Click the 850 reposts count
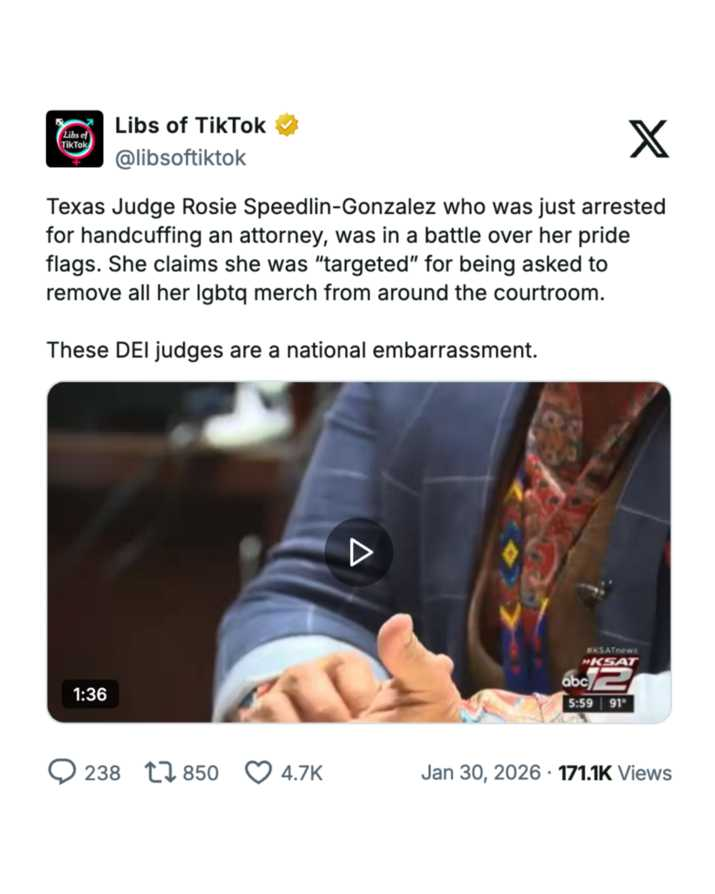The height and width of the screenshot is (894, 715). pyautogui.click(x=201, y=773)
